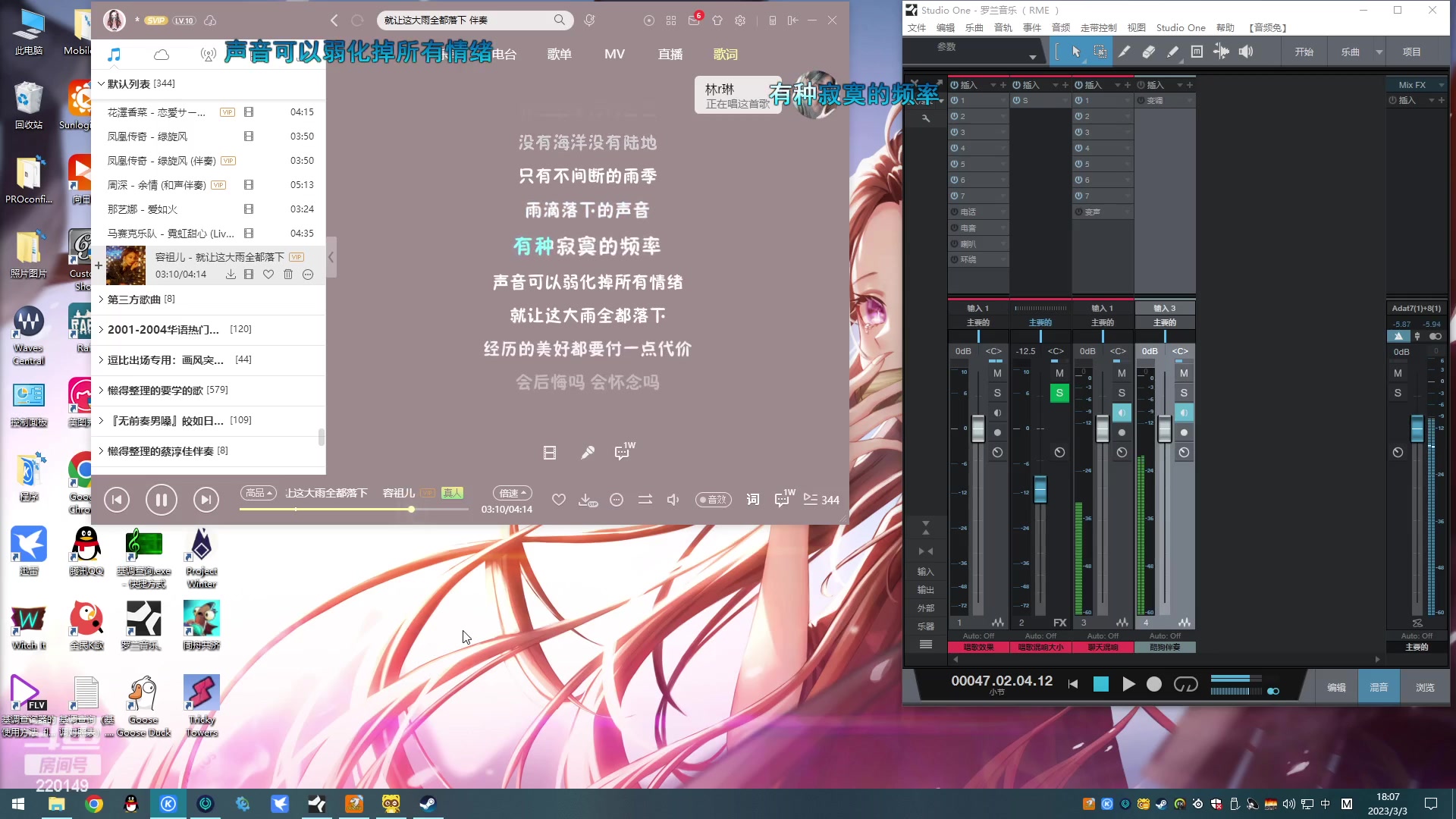
Task: Mute the main output channel
Action: click(x=1398, y=373)
